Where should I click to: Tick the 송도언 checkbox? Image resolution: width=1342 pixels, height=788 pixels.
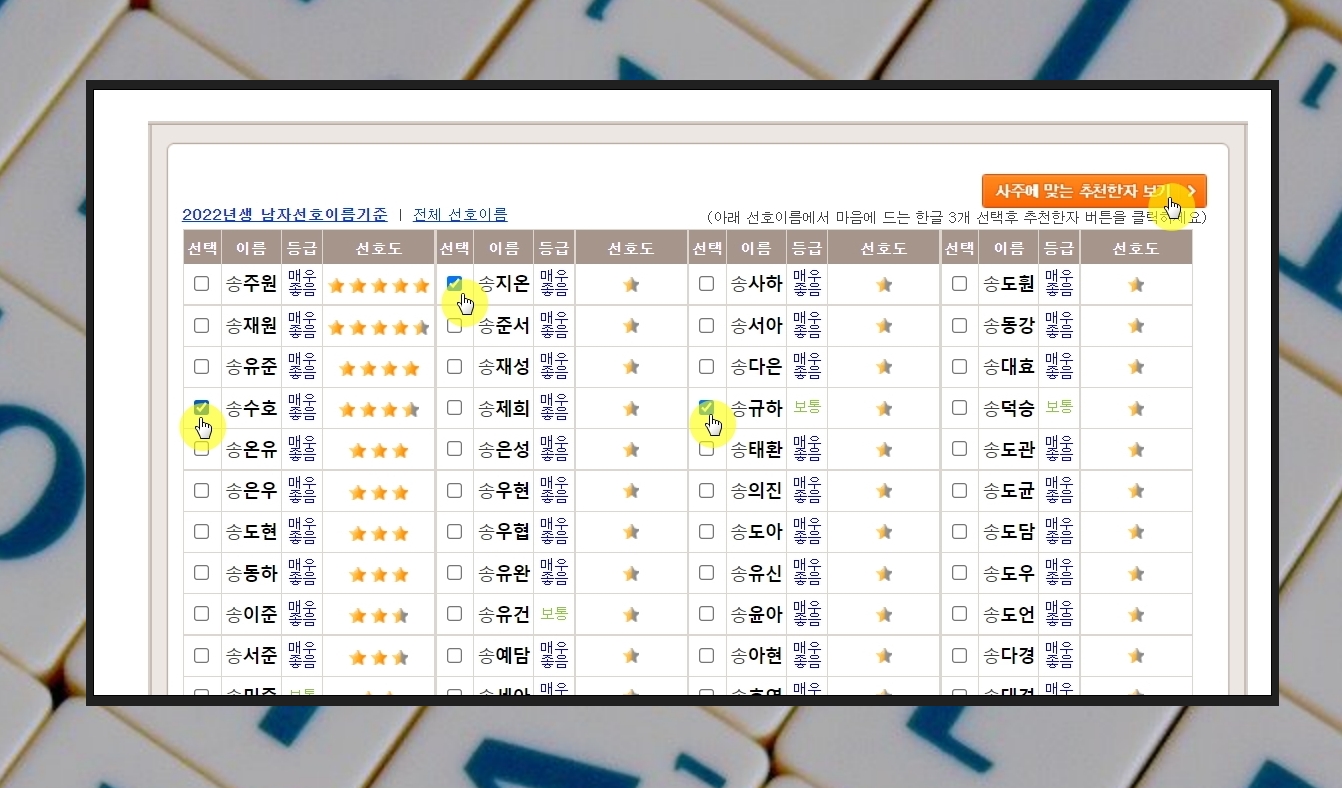pos(960,613)
